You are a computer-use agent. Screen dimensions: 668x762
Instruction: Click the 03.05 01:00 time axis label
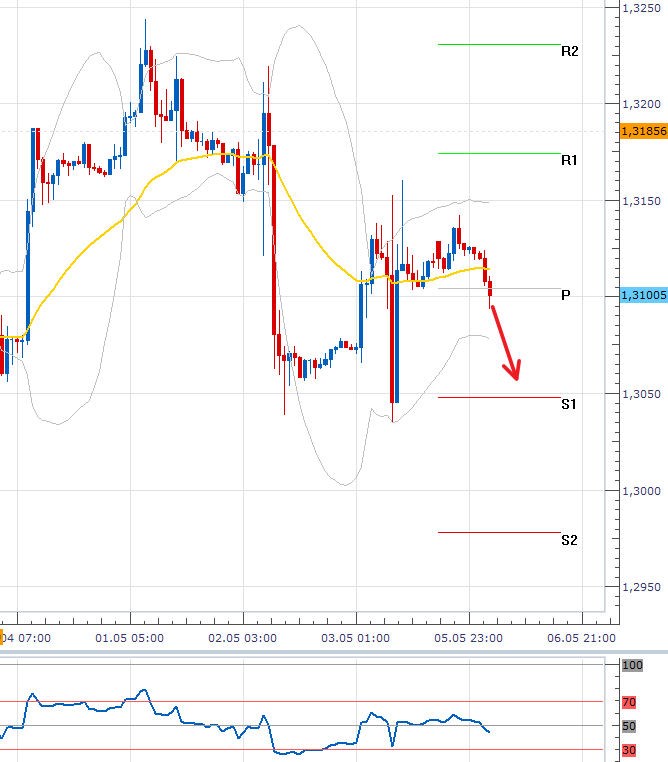click(355, 638)
